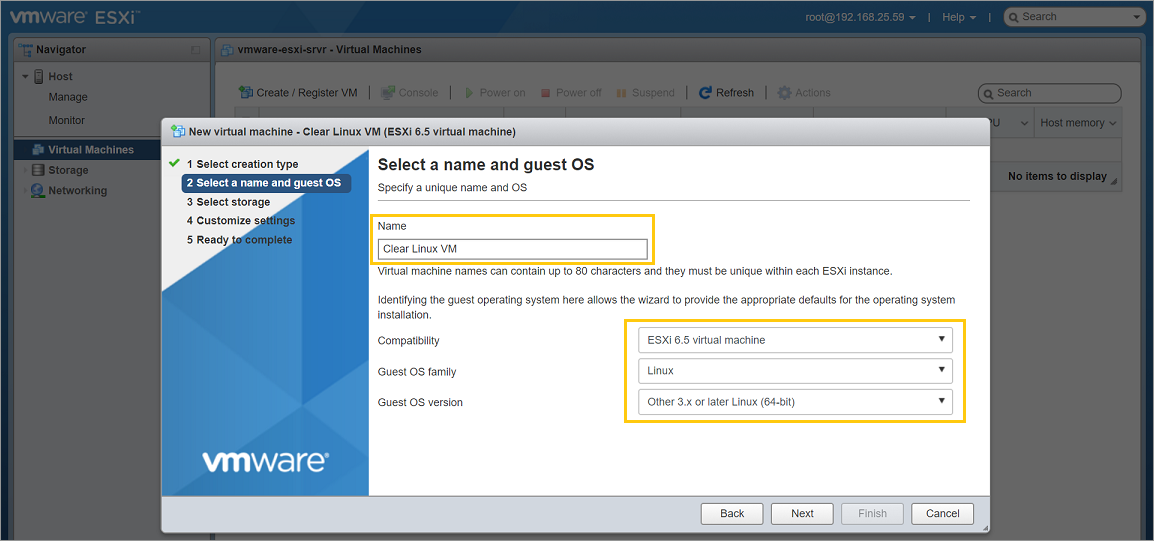
Task: Open the Help menu
Action: (x=959, y=17)
